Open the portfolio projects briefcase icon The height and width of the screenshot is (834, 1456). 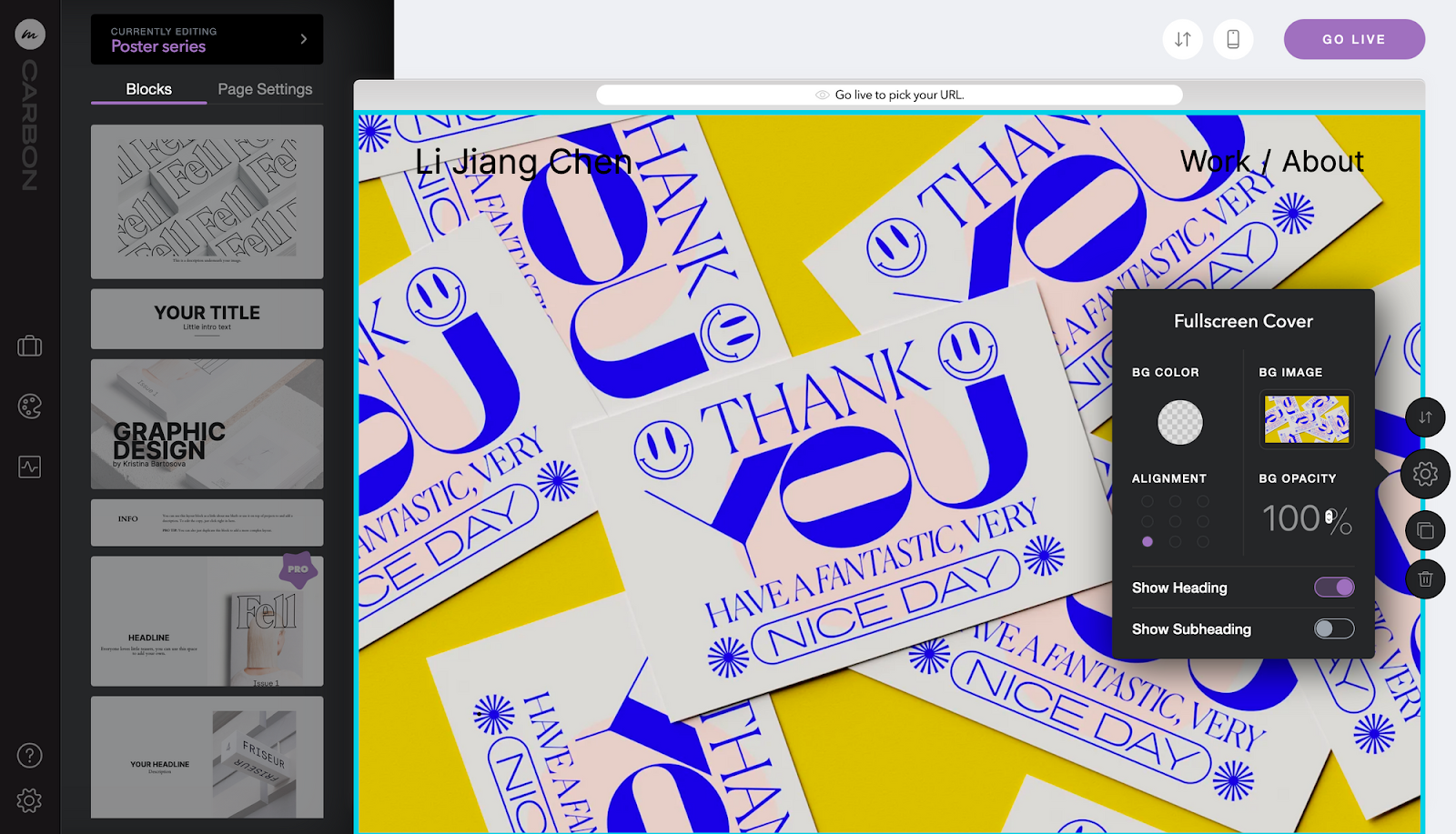click(x=30, y=347)
